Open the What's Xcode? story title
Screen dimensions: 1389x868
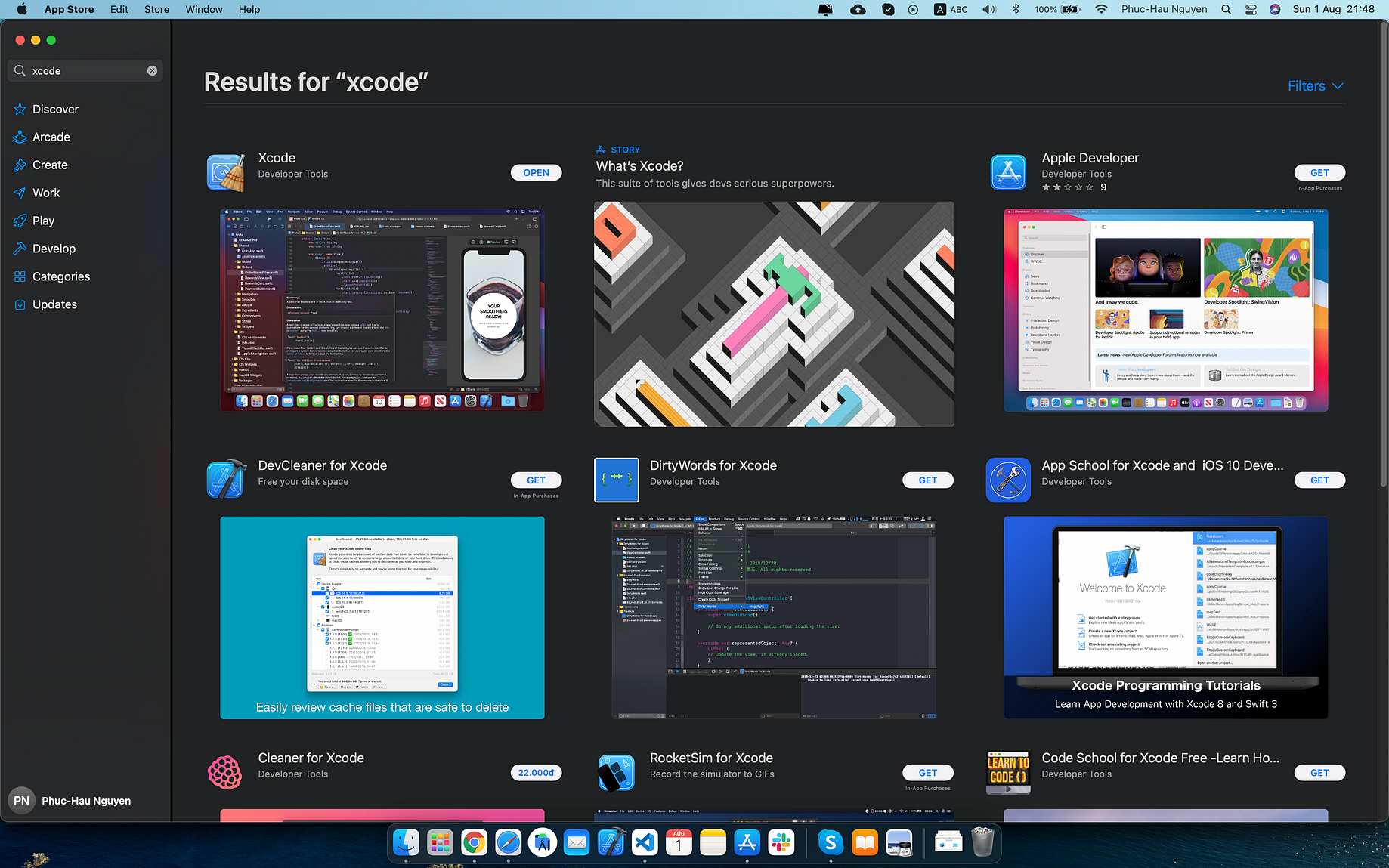coord(639,166)
